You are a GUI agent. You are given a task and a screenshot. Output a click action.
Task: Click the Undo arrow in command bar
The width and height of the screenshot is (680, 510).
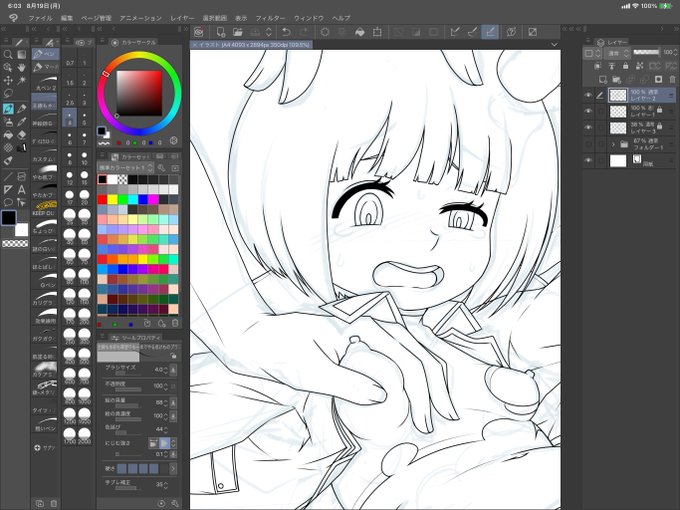click(286, 32)
